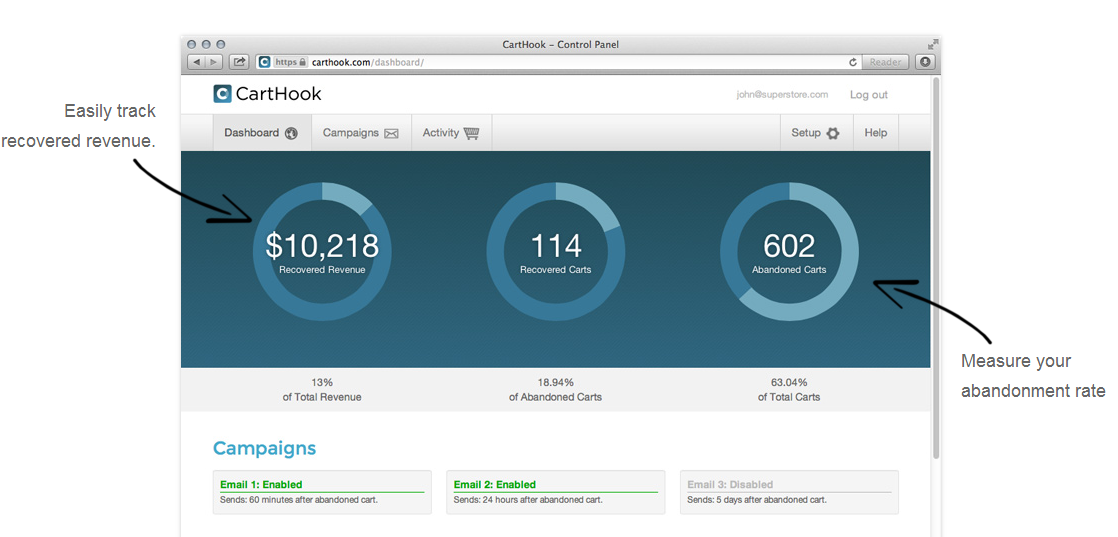Click the 63.04% of Total Carts text
The height and width of the screenshot is (537, 1118).
coord(789,389)
